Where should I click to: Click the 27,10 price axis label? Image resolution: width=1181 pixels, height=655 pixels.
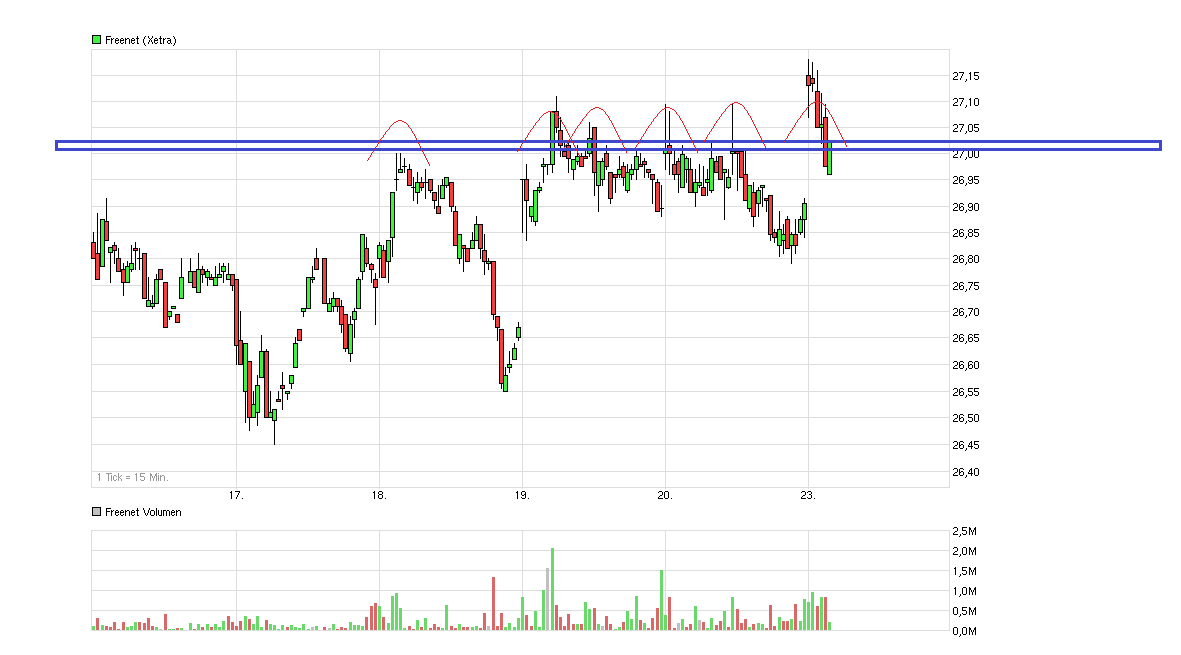[966, 102]
